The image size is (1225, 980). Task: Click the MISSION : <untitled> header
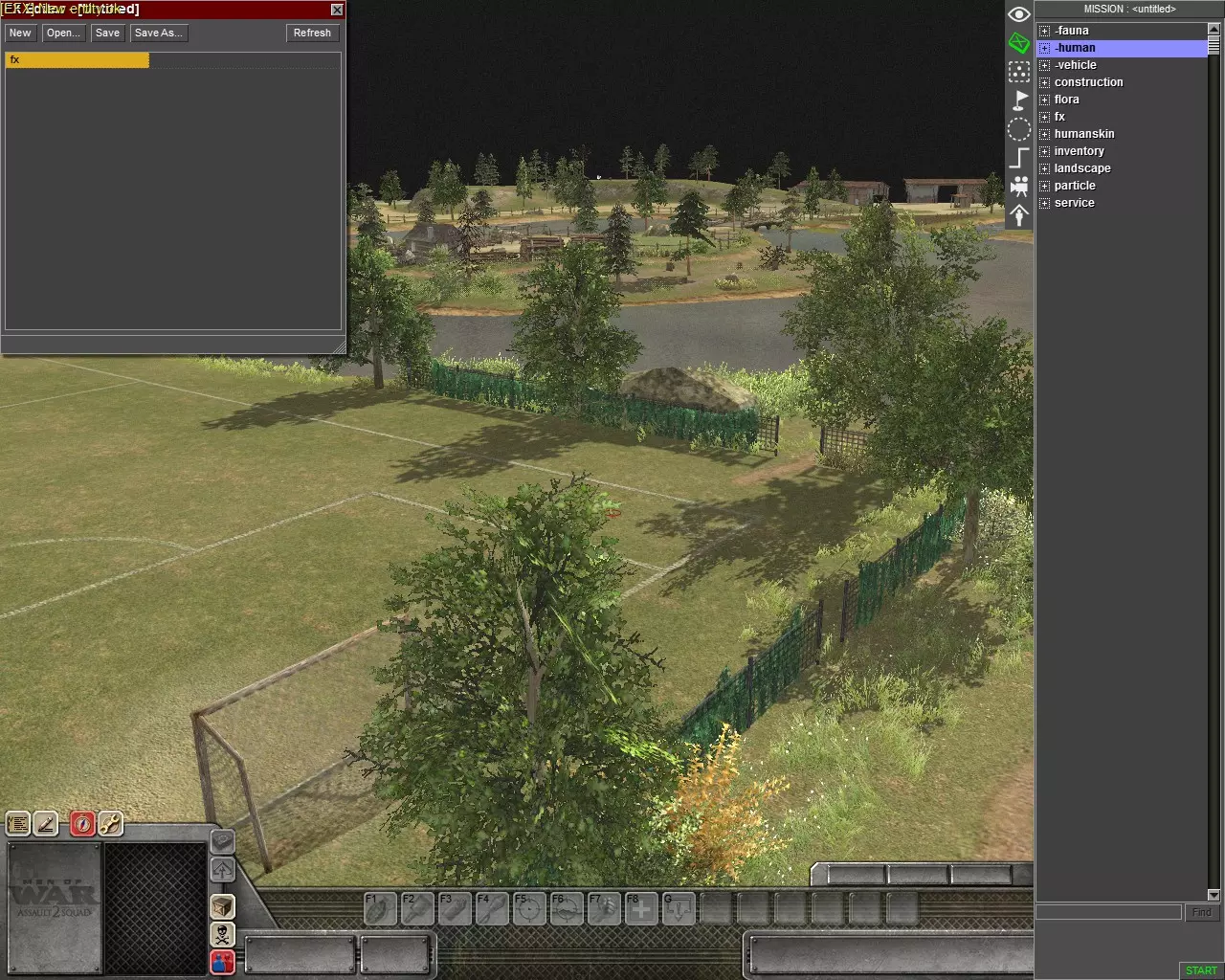[1129, 9]
